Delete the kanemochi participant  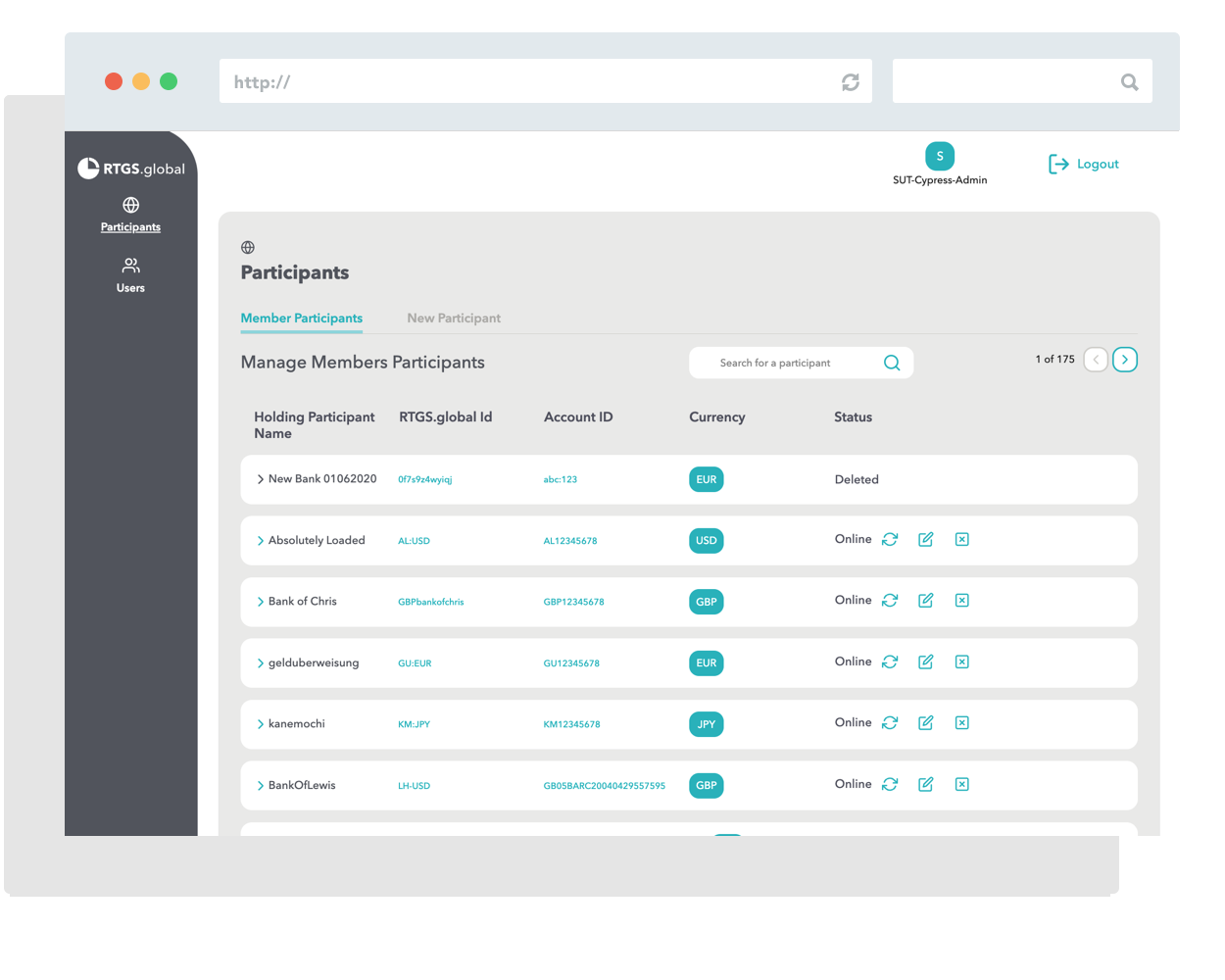962,722
